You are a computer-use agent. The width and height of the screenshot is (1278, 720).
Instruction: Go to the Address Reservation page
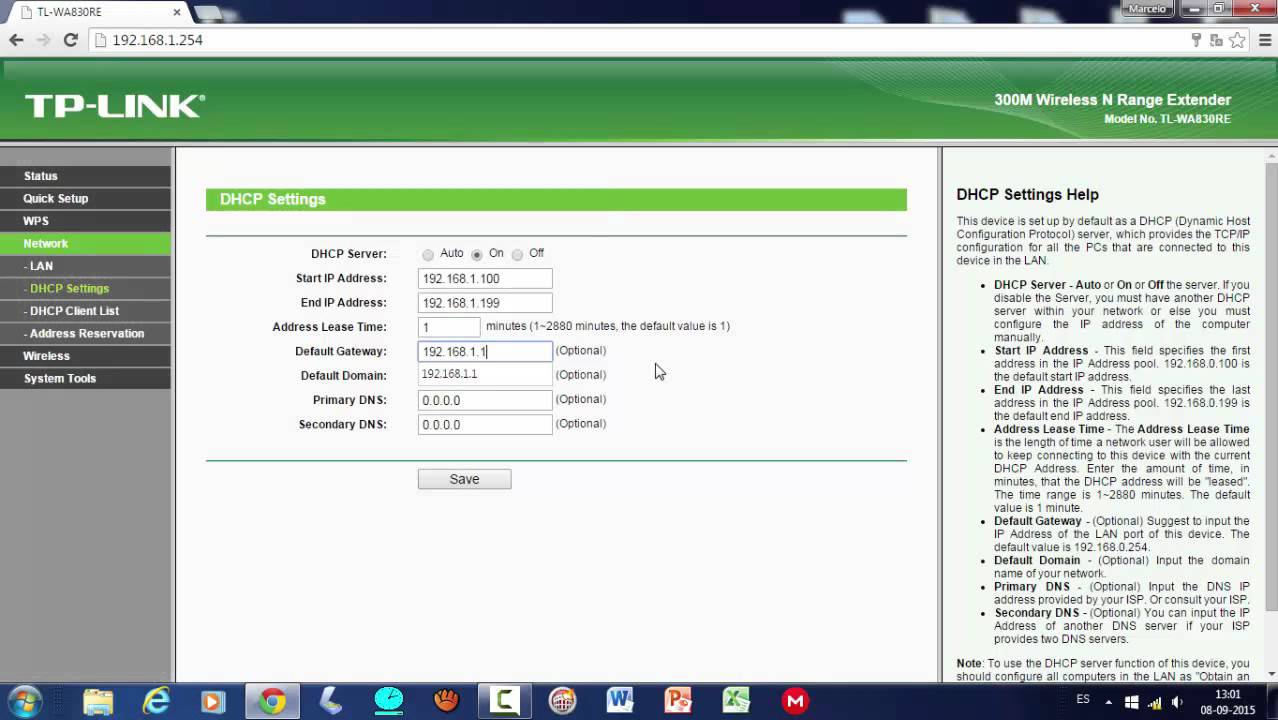coord(86,334)
